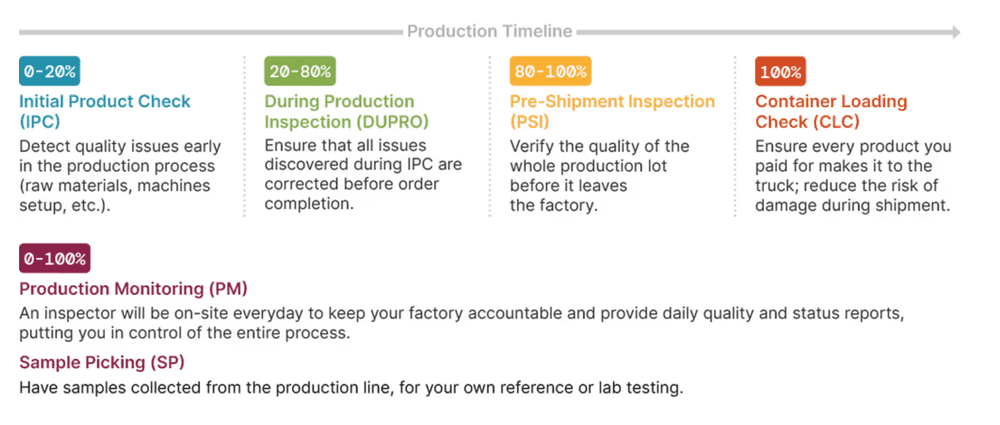Click the PSI description about production lot
This screenshot has width=1000, height=425.
599,176
